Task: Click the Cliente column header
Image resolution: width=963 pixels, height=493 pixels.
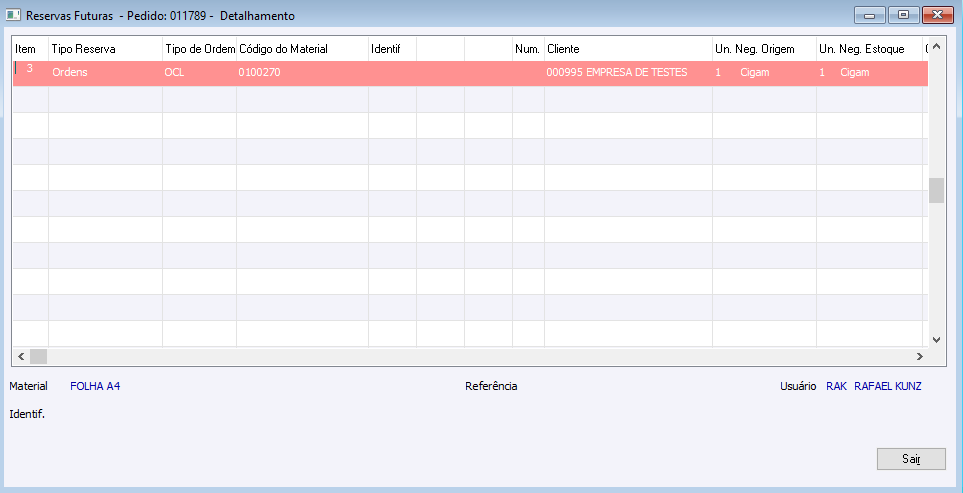Action: coord(628,49)
